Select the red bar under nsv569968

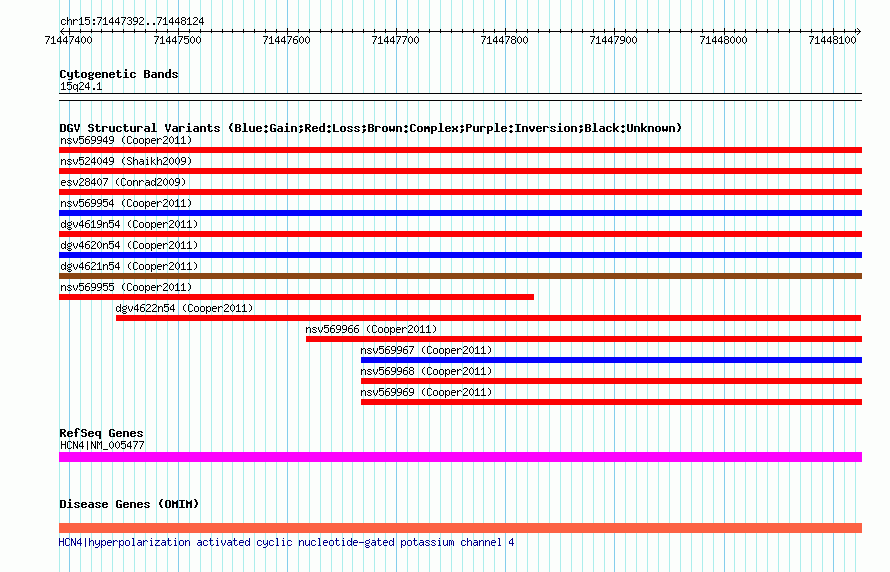point(611,381)
